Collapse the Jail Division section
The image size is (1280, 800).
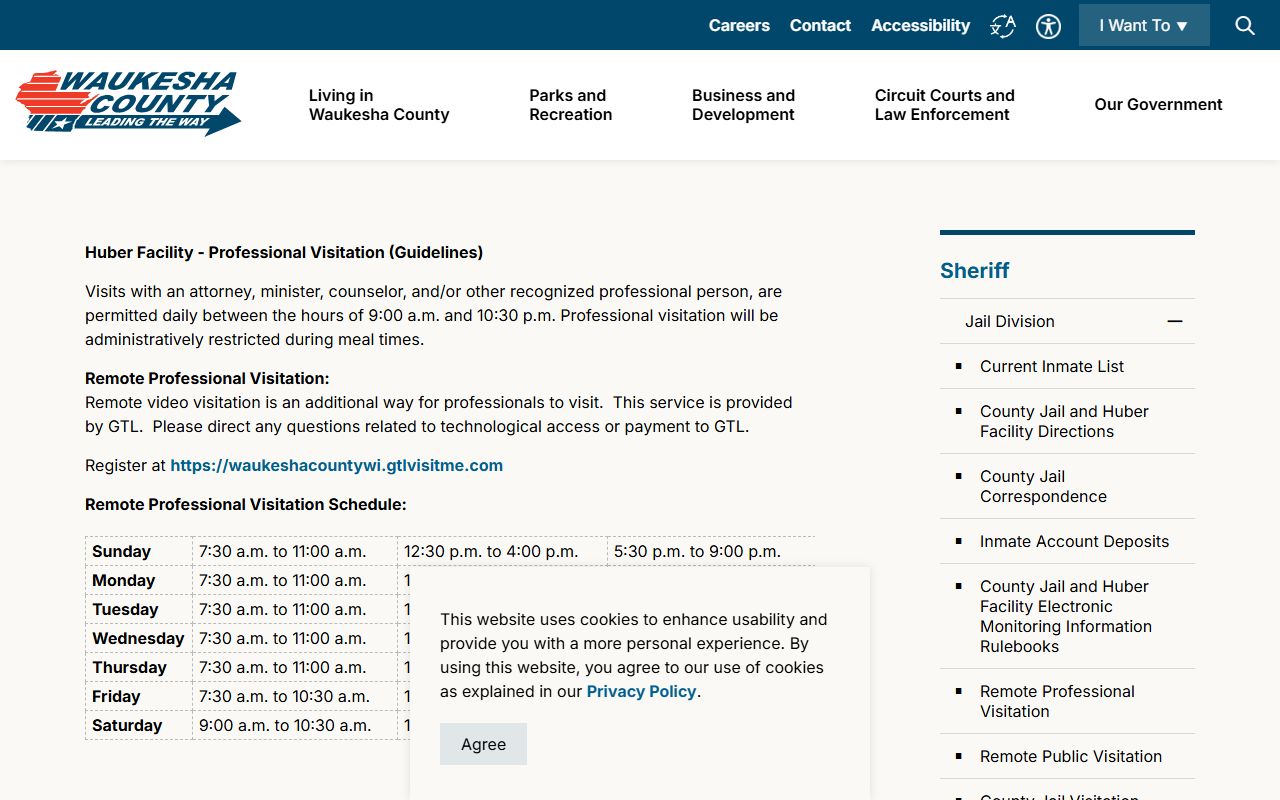pos(1175,321)
